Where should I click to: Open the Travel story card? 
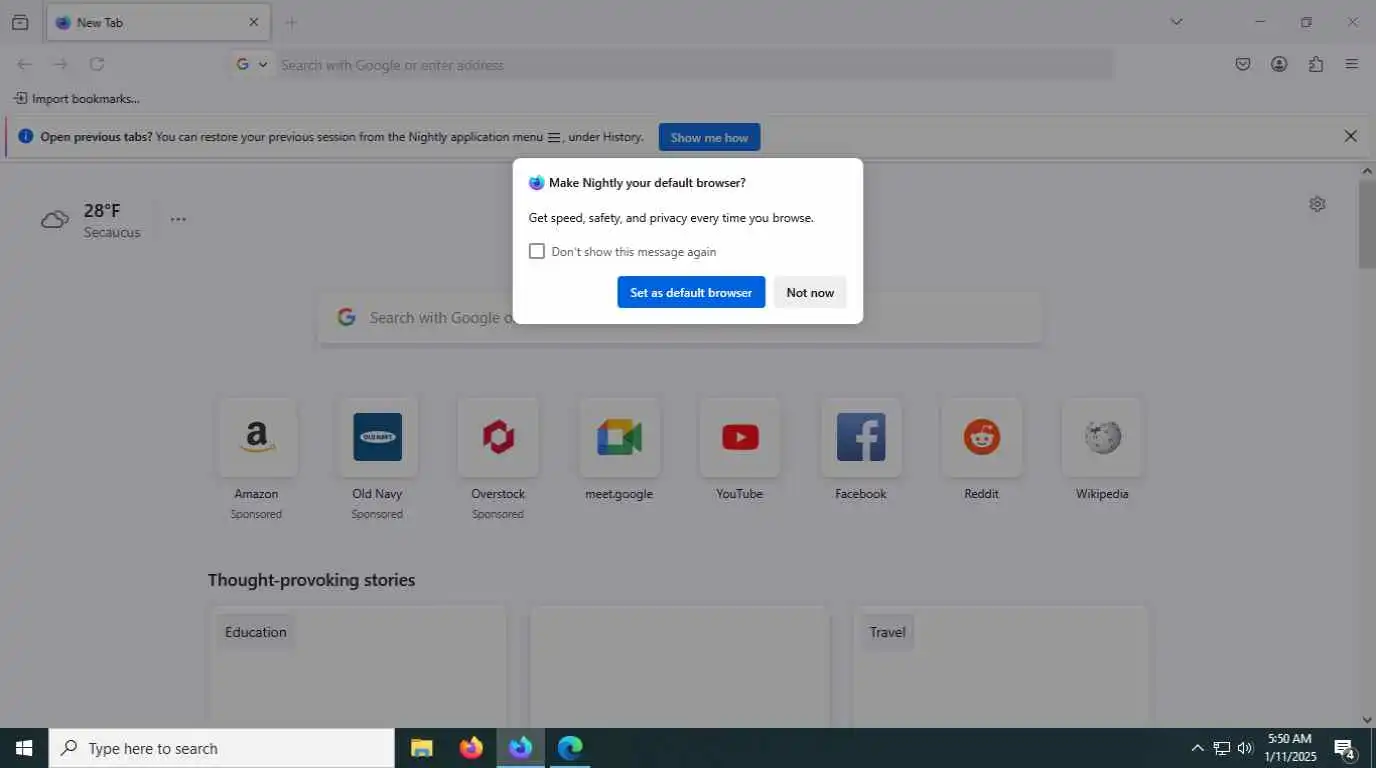1001,666
